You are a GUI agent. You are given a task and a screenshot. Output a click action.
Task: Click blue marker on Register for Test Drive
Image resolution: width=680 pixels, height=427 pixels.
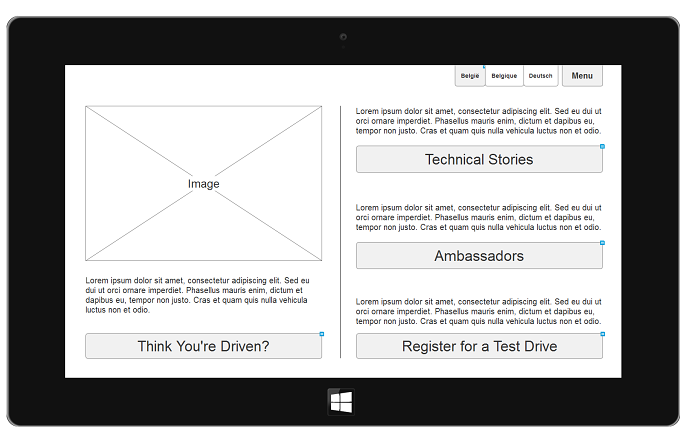(x=602, y=334)
